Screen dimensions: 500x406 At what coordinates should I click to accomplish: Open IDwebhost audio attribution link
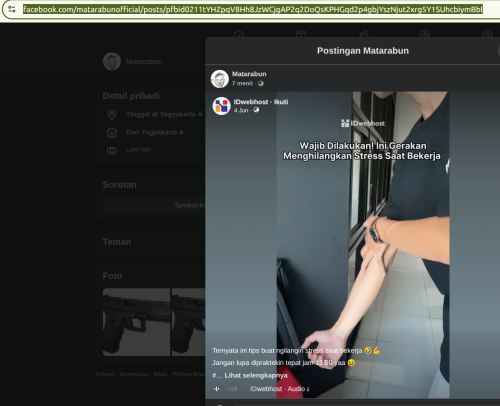(x=279, y=389)
